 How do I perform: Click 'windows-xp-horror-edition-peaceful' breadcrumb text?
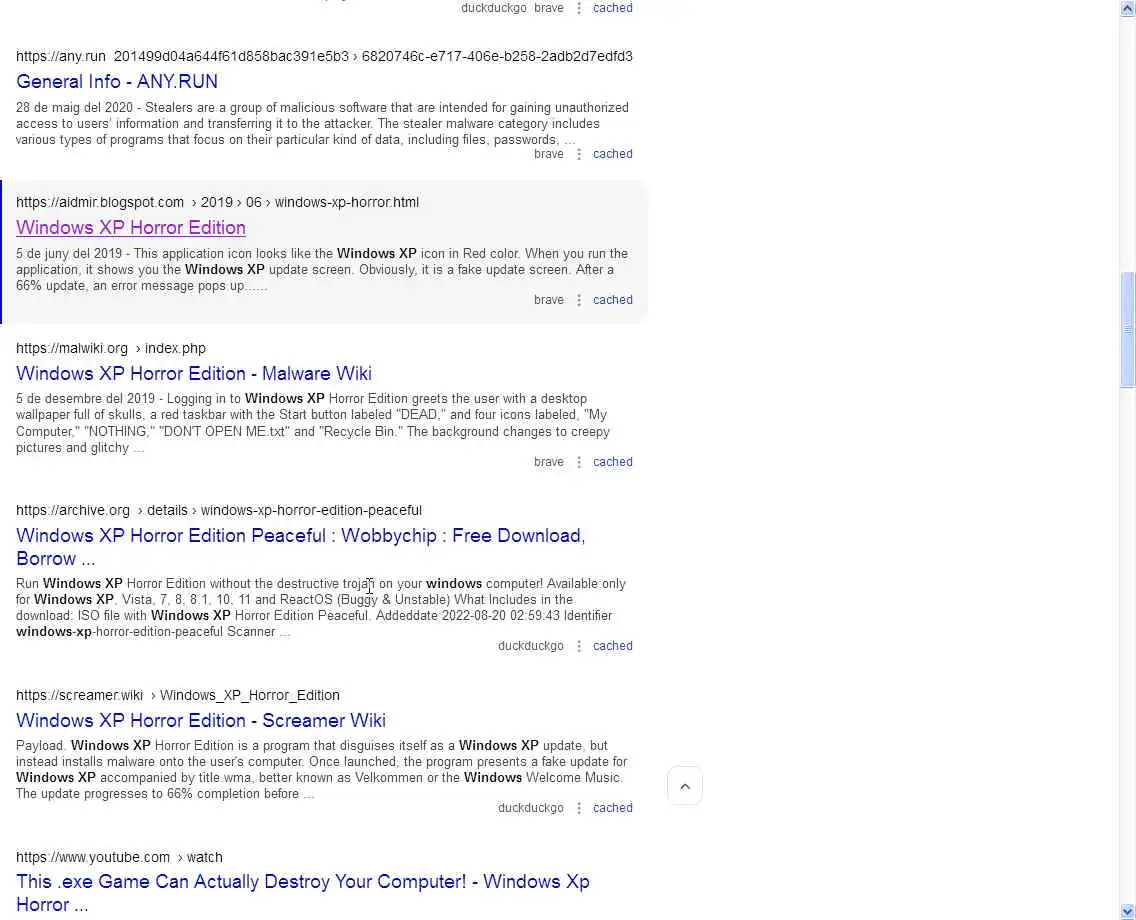point(312,510)
